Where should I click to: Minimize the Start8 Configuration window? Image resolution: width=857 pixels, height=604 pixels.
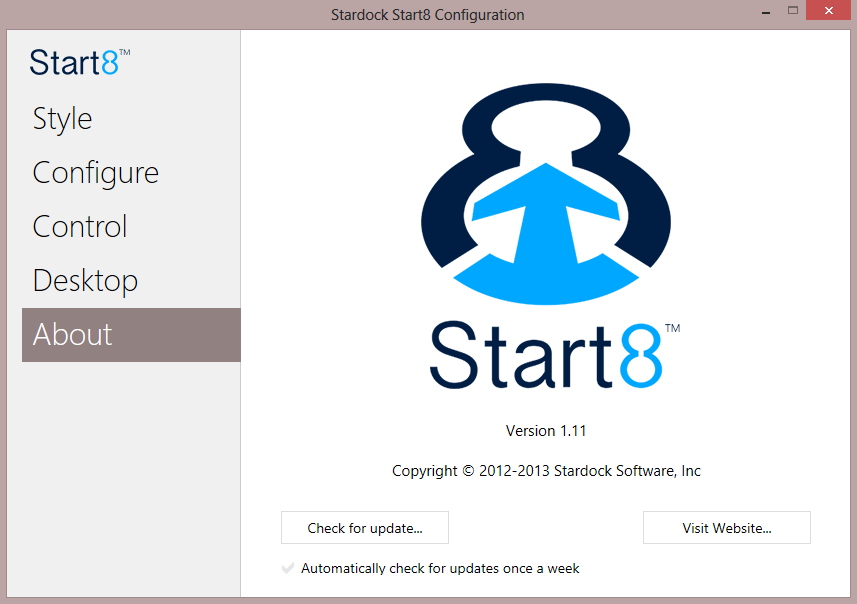pos(764,11)
